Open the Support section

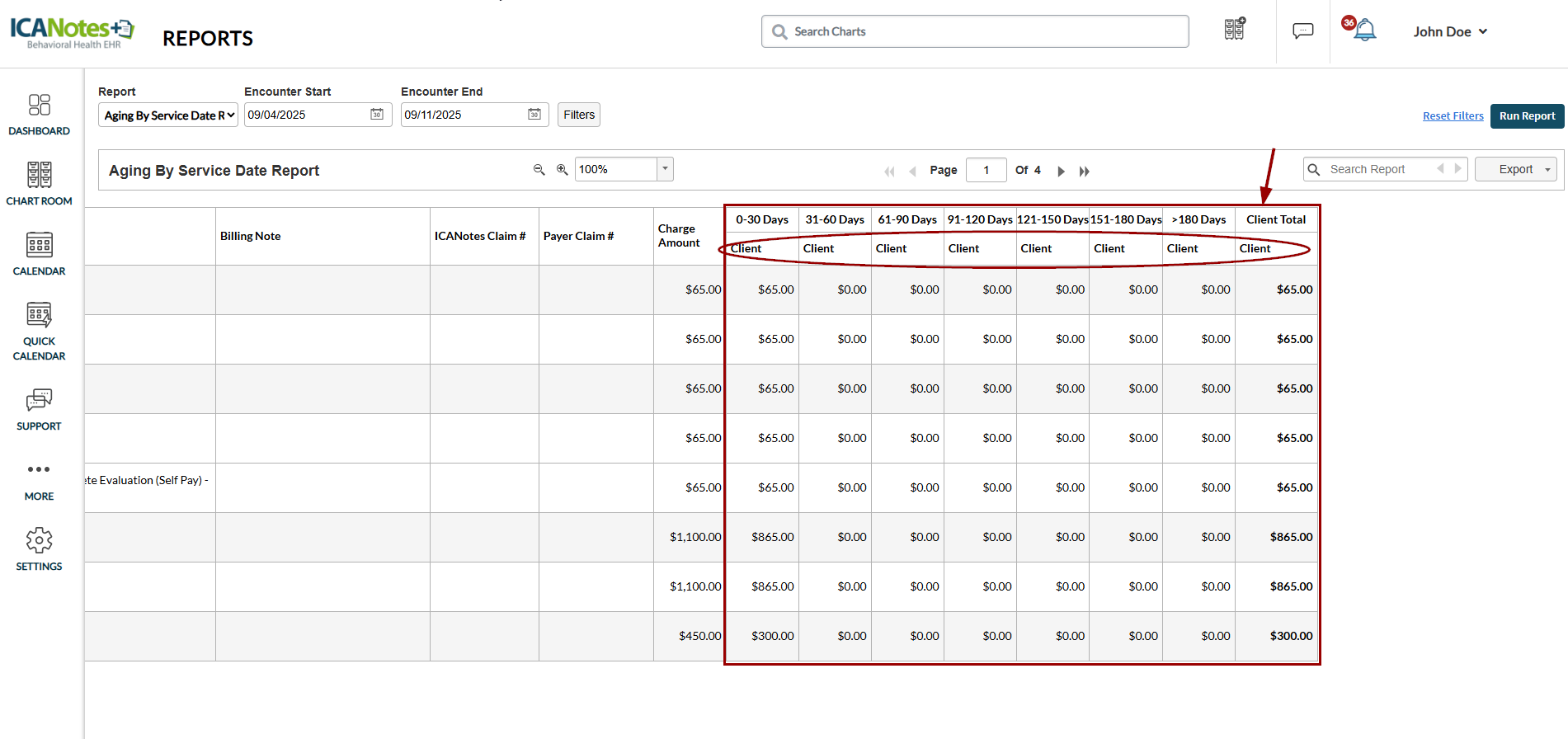(39, 410)
